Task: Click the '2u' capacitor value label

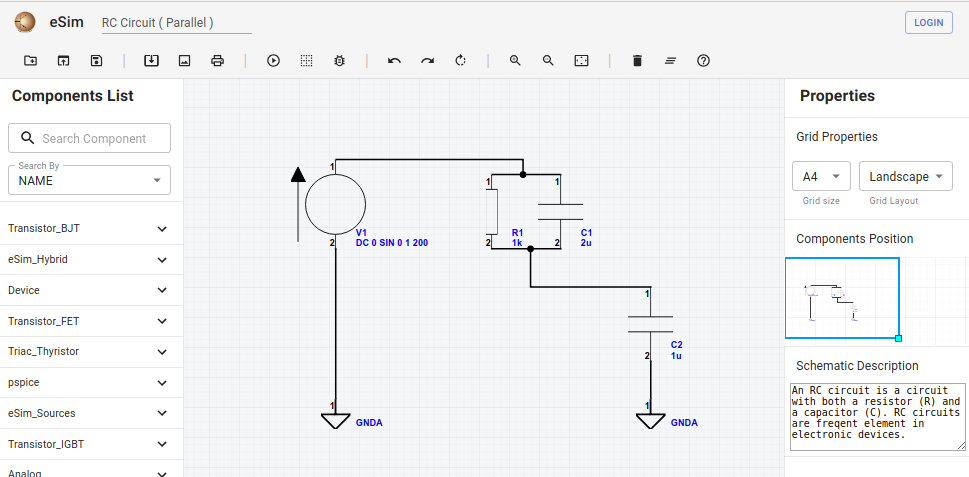Action: click(x=586, y=243)
